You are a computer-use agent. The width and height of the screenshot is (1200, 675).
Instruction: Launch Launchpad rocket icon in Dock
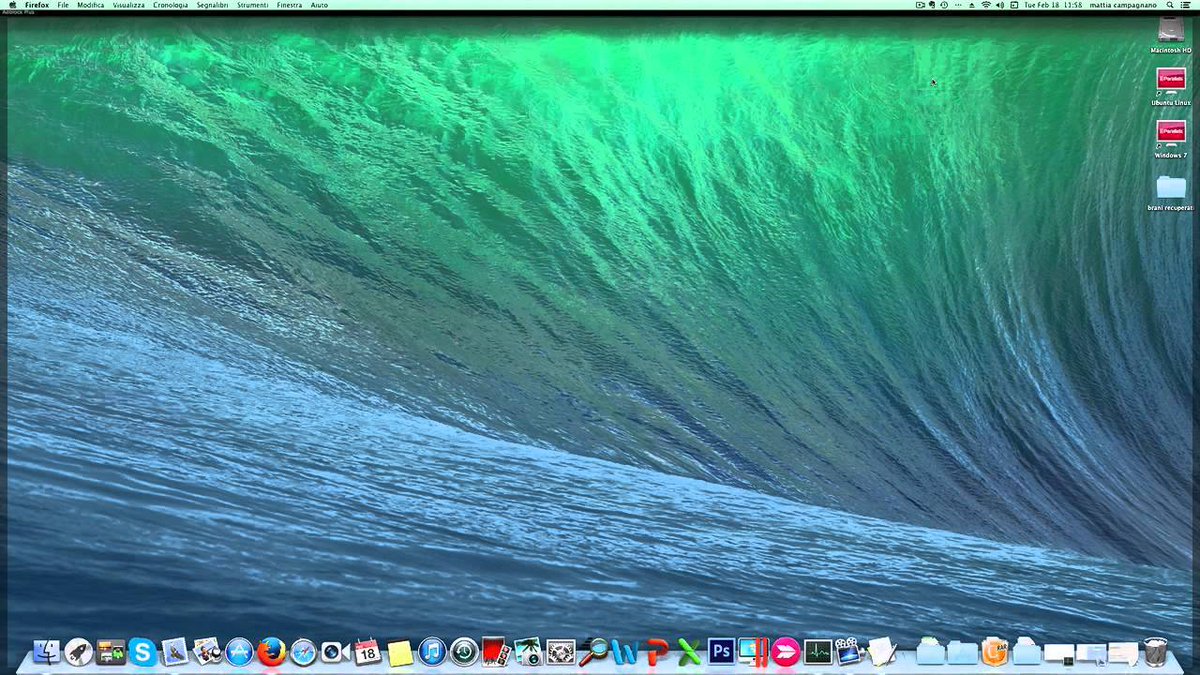pos(78,653)
